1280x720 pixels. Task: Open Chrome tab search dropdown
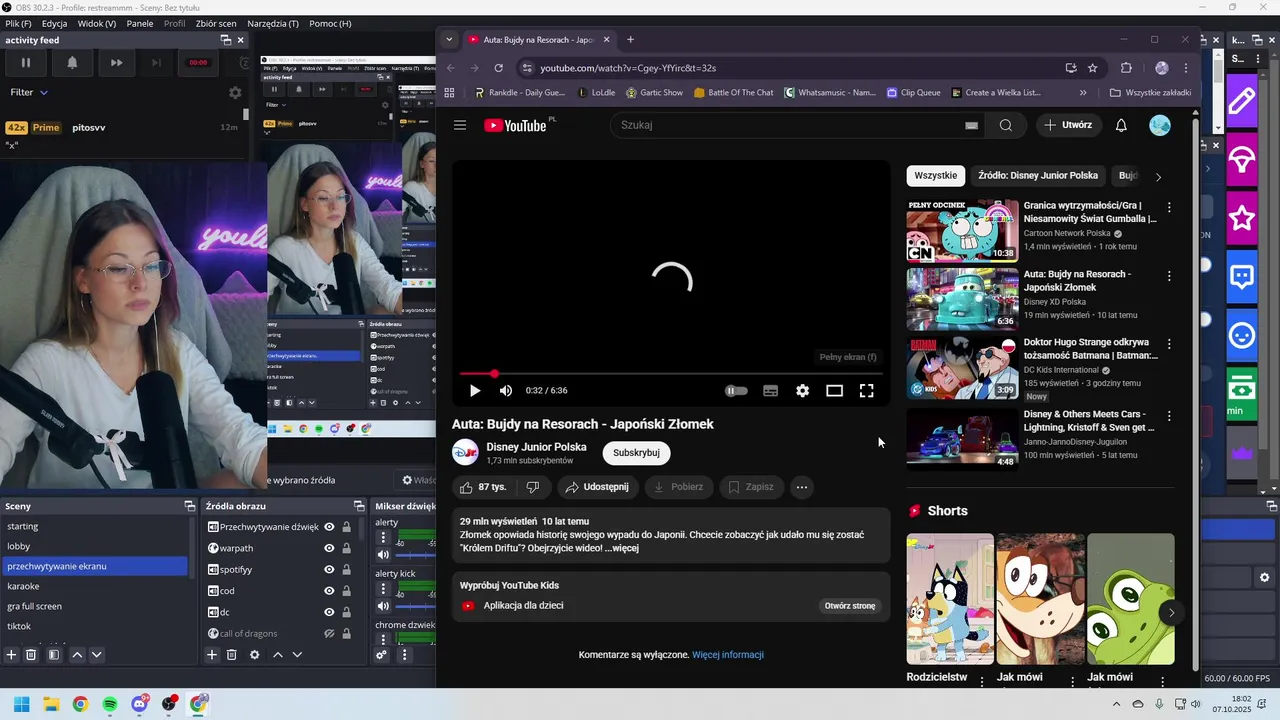(449, 40)
